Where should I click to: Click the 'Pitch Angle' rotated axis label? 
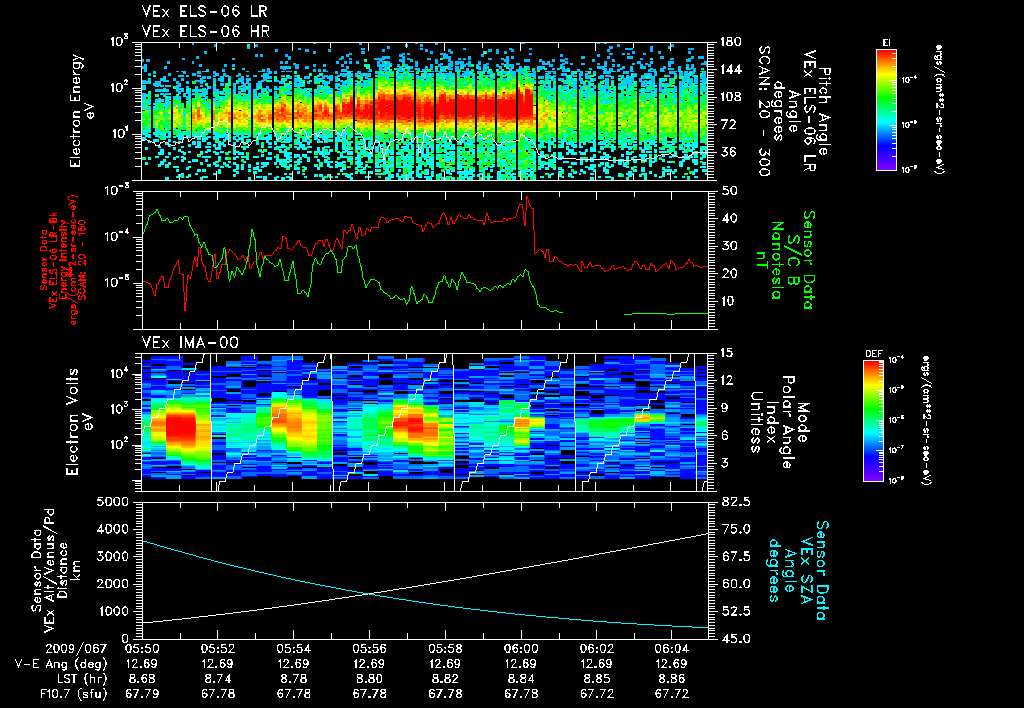(x=824, y=111)
